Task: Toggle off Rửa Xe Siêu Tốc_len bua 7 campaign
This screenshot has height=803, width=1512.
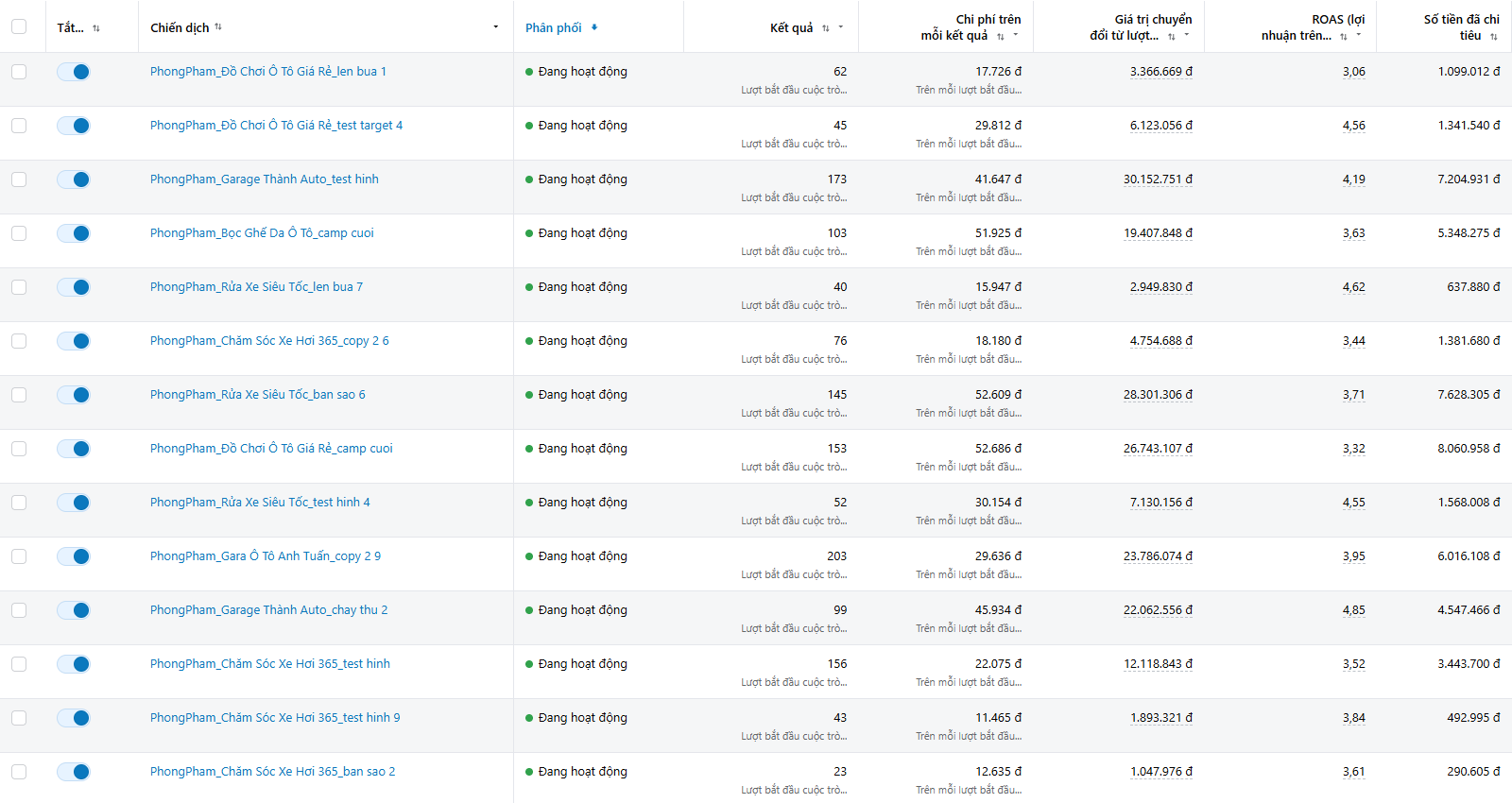Action: pyautogui.click(x=74, y=287)
